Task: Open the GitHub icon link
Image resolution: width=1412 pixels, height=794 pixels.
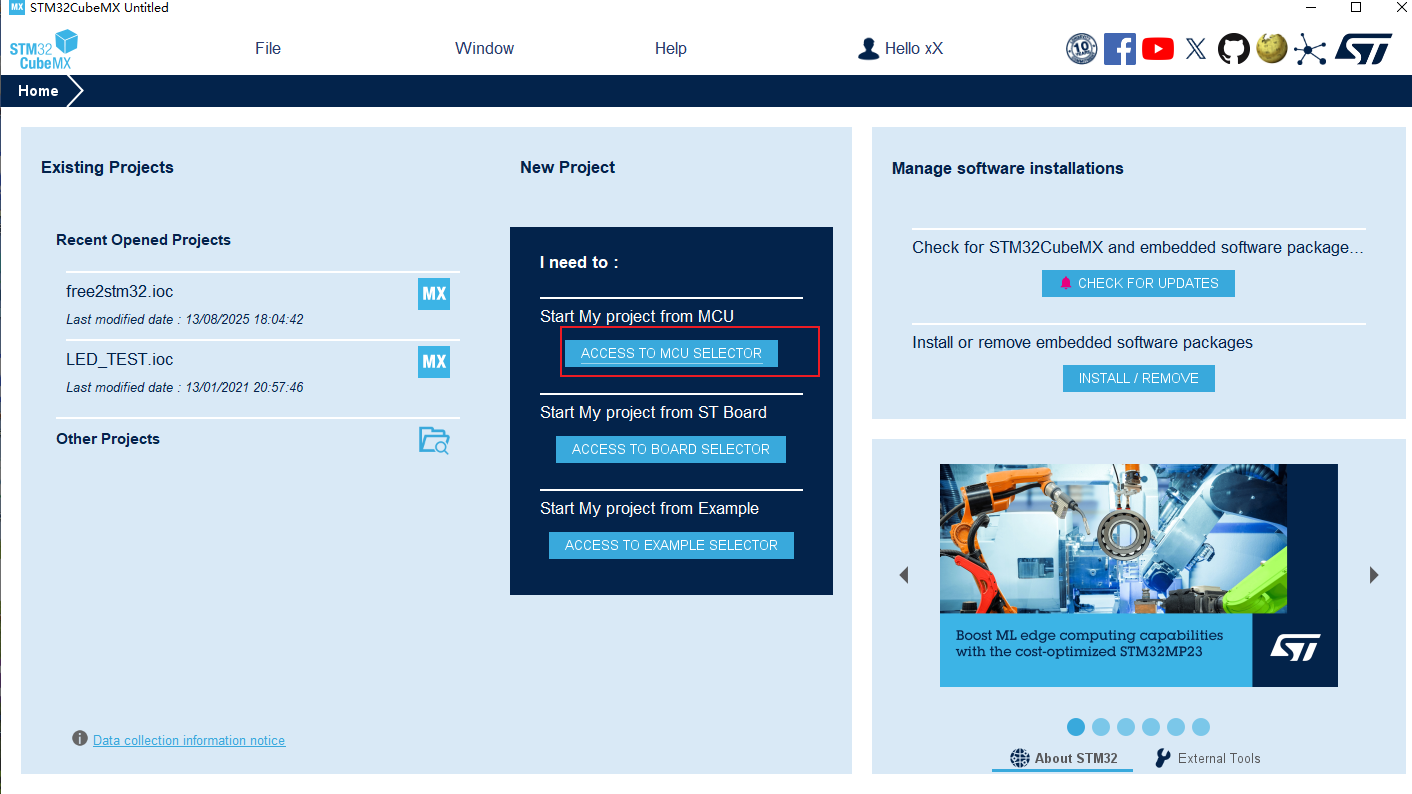Action: pos(1234,49)
